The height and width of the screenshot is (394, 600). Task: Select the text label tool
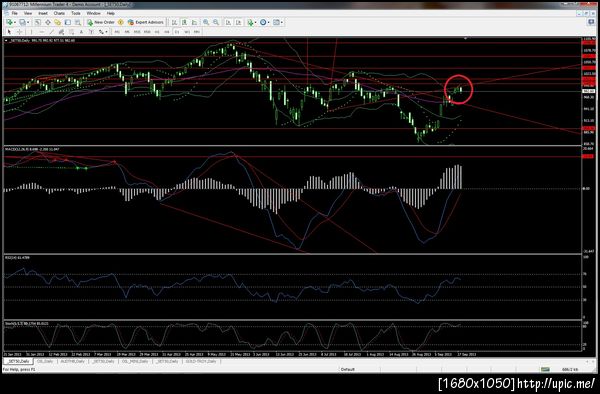click(x=91, y=32)
